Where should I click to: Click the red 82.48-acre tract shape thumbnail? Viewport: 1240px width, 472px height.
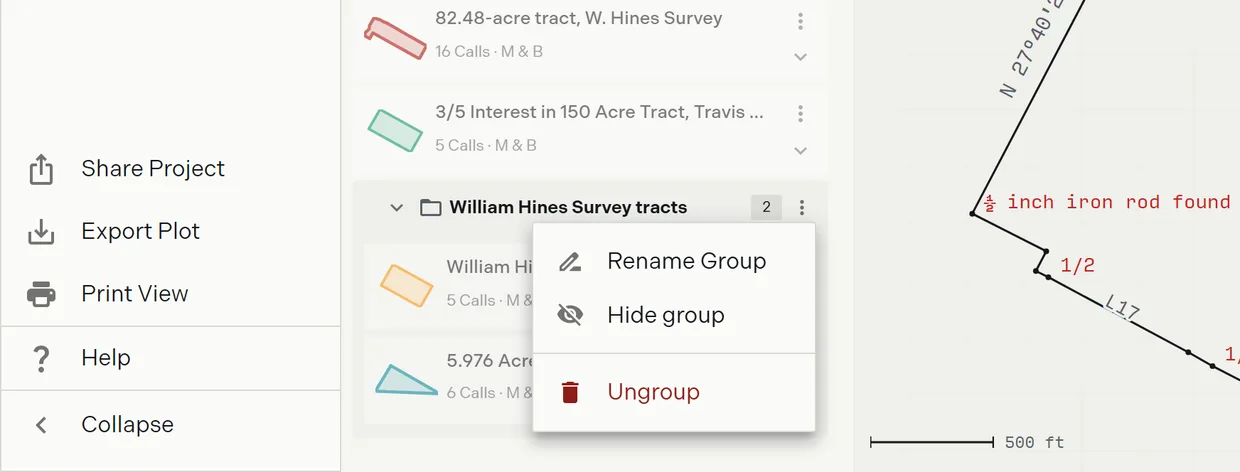coord(394,37)
